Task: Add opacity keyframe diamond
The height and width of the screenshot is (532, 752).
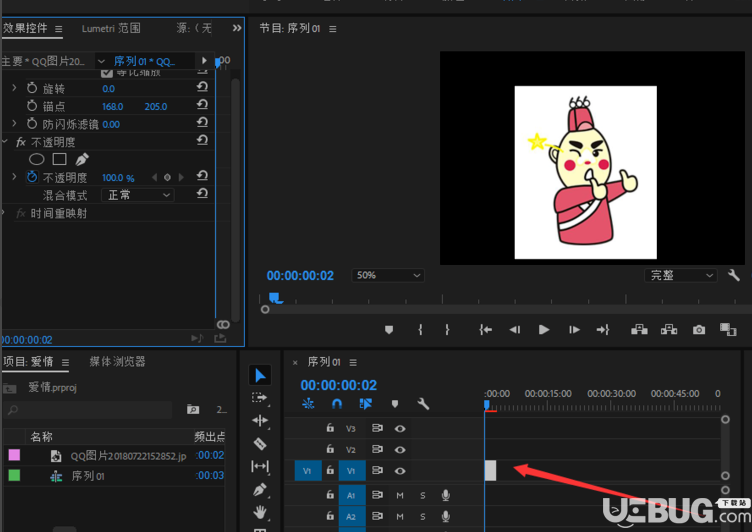Action: click(167, 177)
